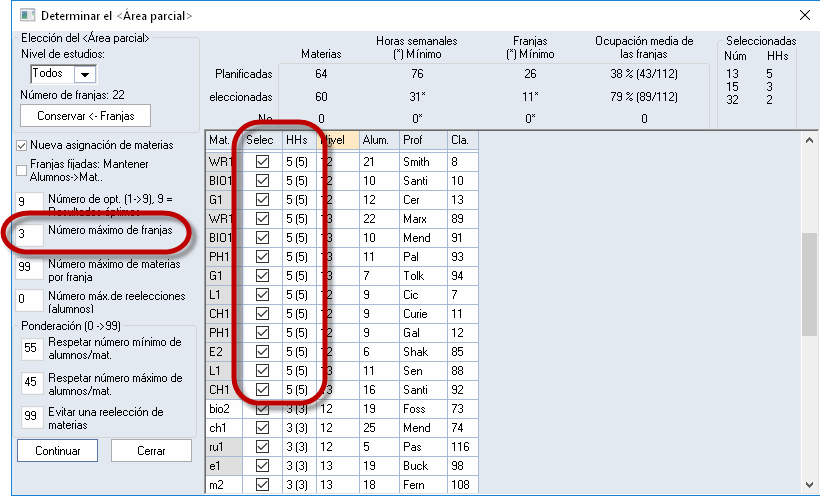Click Seleccionadas Núm value 32

click(732, 100)
